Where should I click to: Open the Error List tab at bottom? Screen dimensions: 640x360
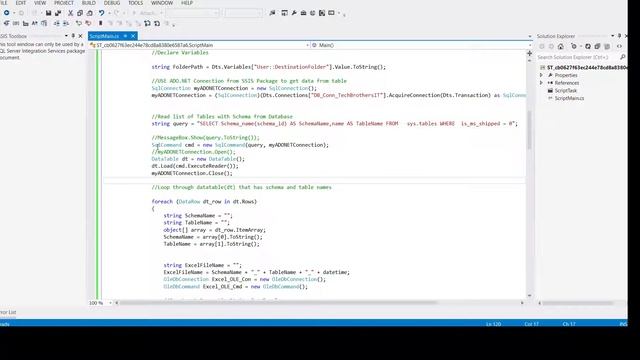tap(8, 312)
